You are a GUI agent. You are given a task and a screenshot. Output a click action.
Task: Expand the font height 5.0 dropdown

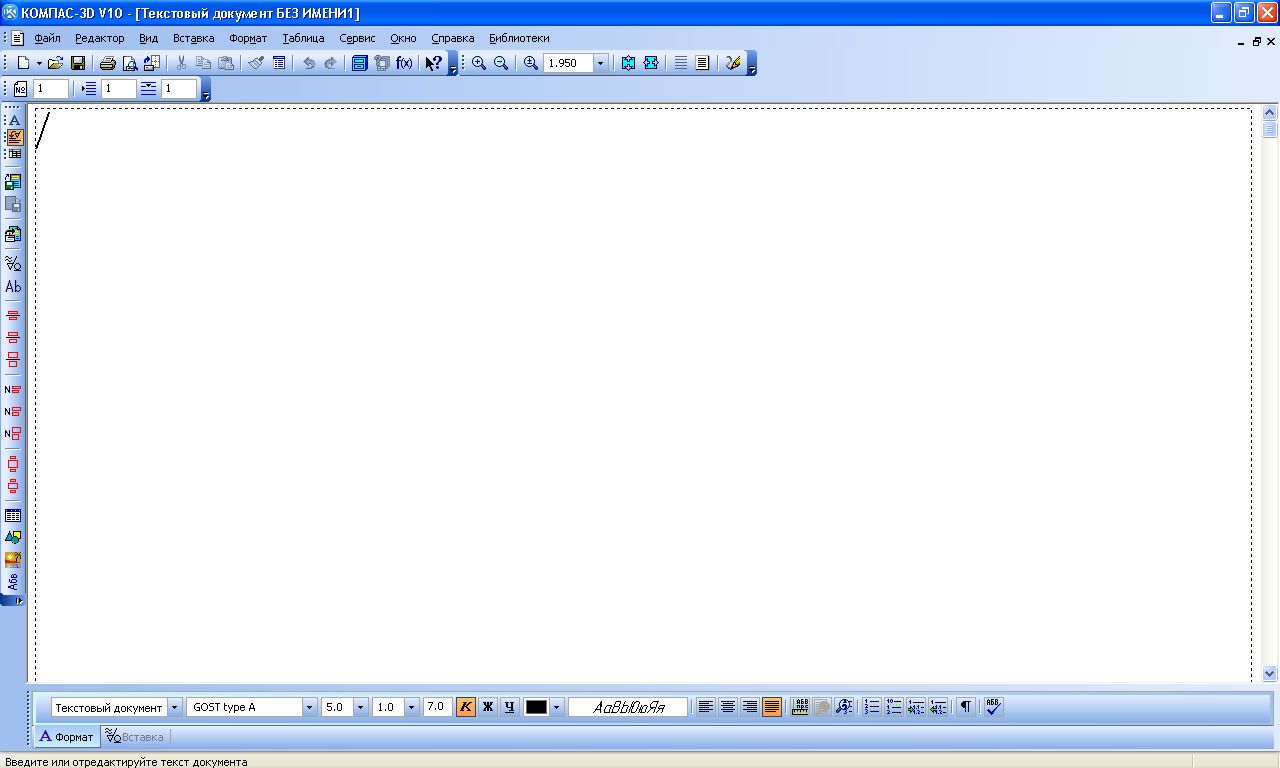(x=361, y=707)
